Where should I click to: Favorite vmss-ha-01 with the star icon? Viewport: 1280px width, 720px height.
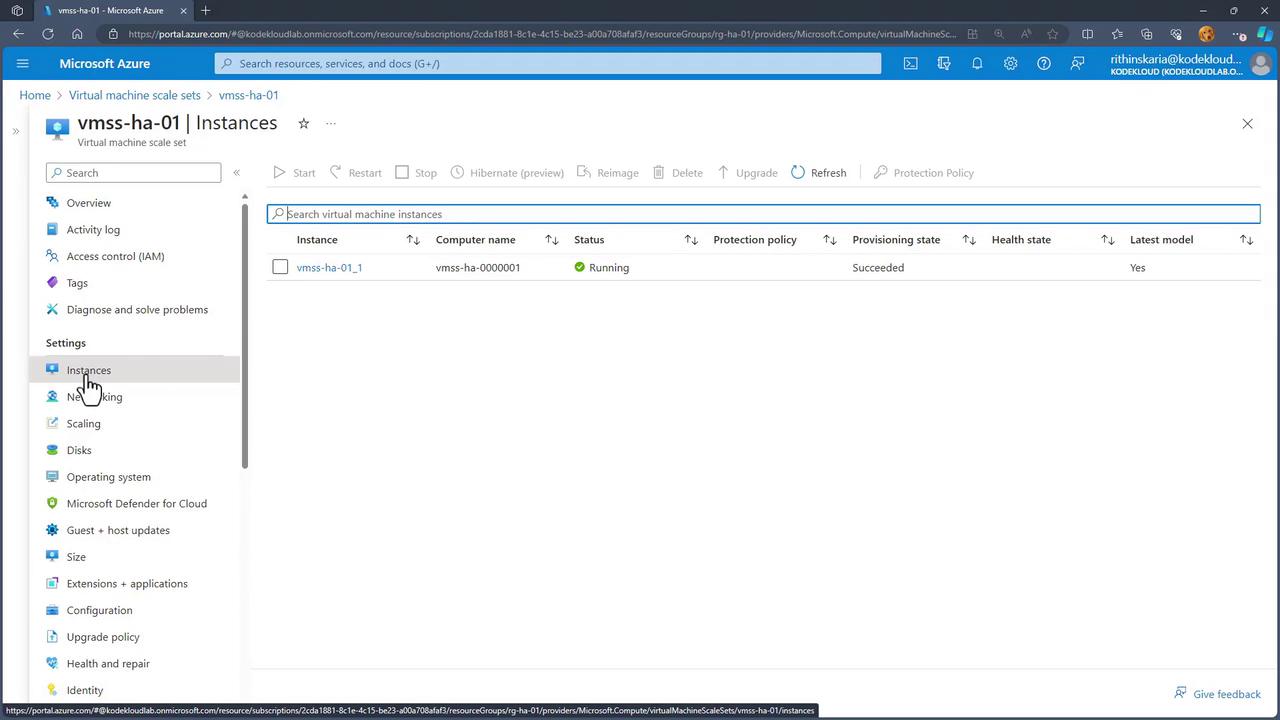point(303,123)
